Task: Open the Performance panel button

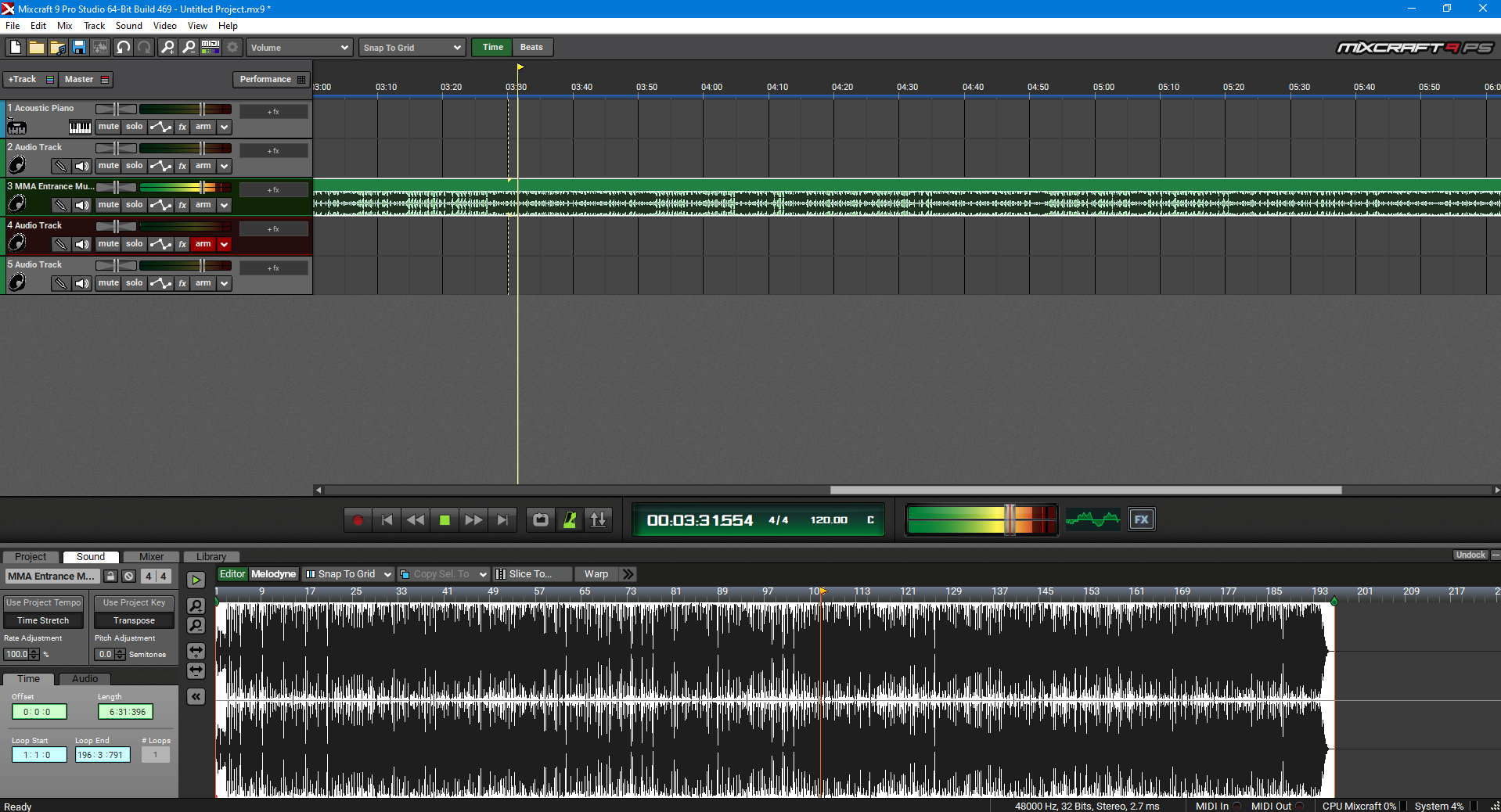Action: 272,80
